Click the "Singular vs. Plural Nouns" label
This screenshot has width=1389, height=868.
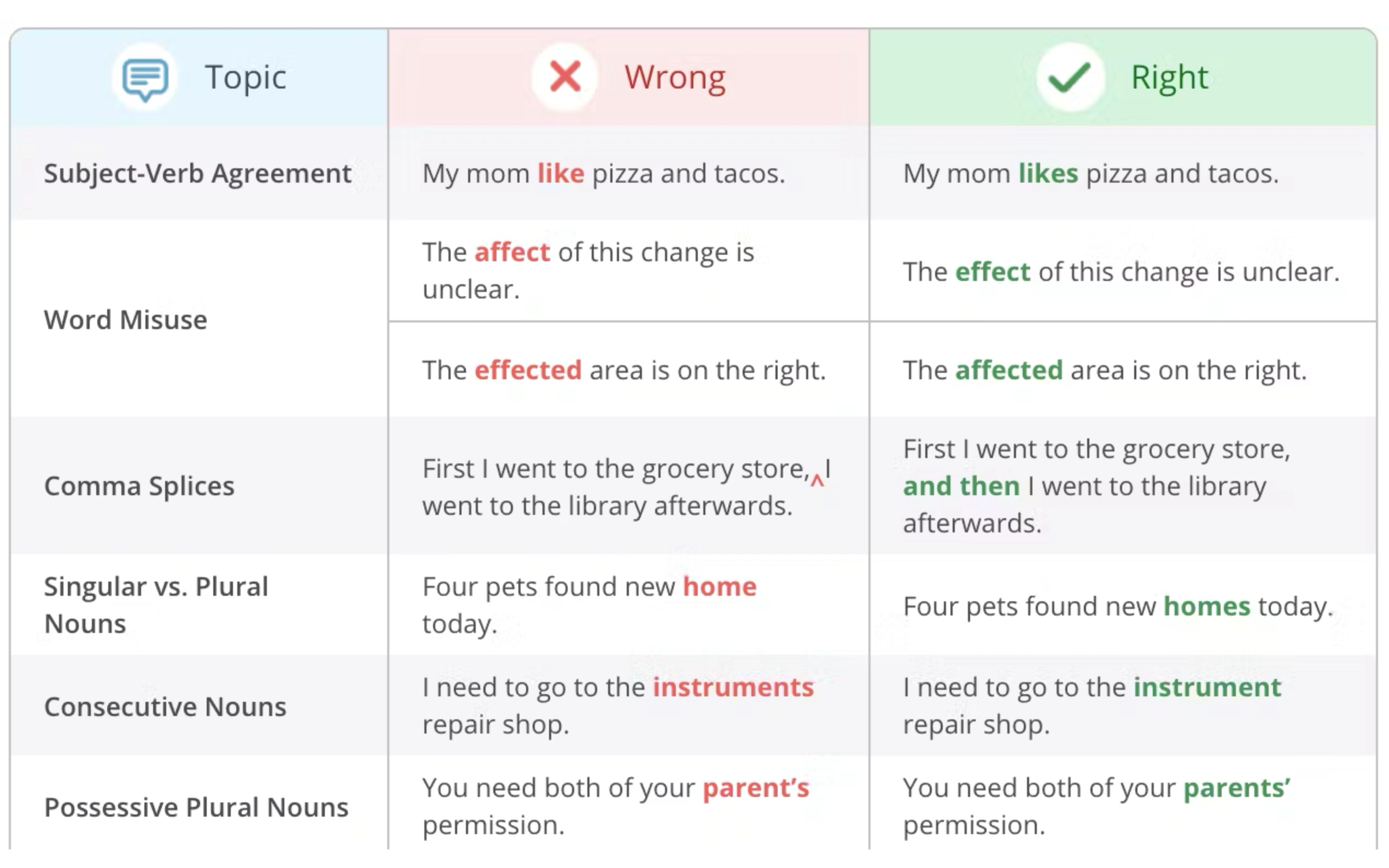(x=156, y=605)
